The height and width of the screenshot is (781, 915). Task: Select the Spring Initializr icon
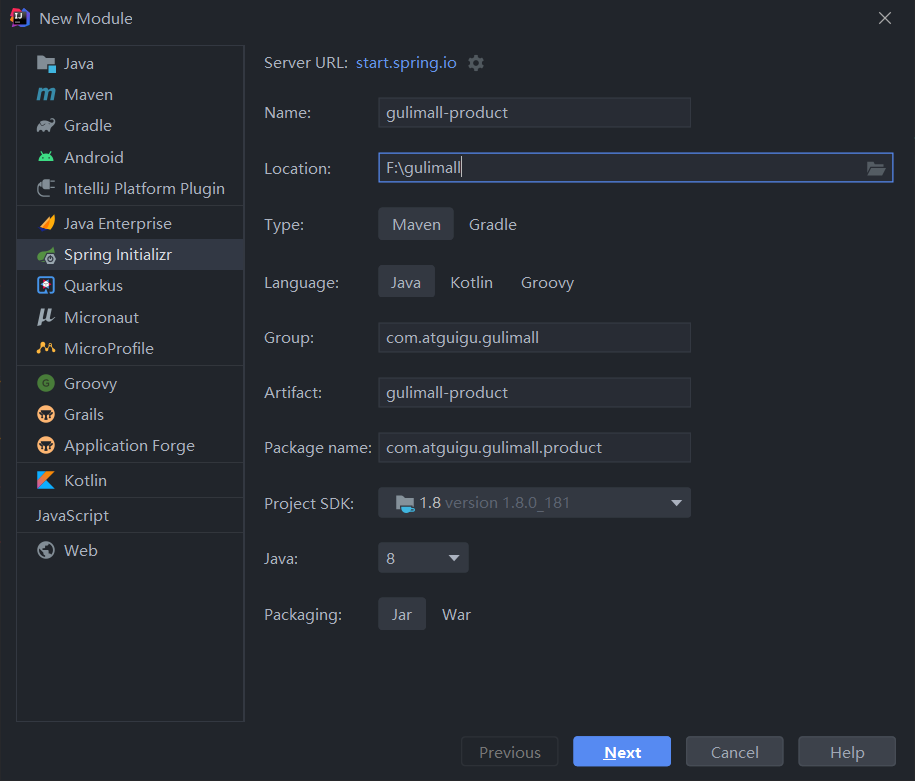pyautogui.click(x=46, y=255)
